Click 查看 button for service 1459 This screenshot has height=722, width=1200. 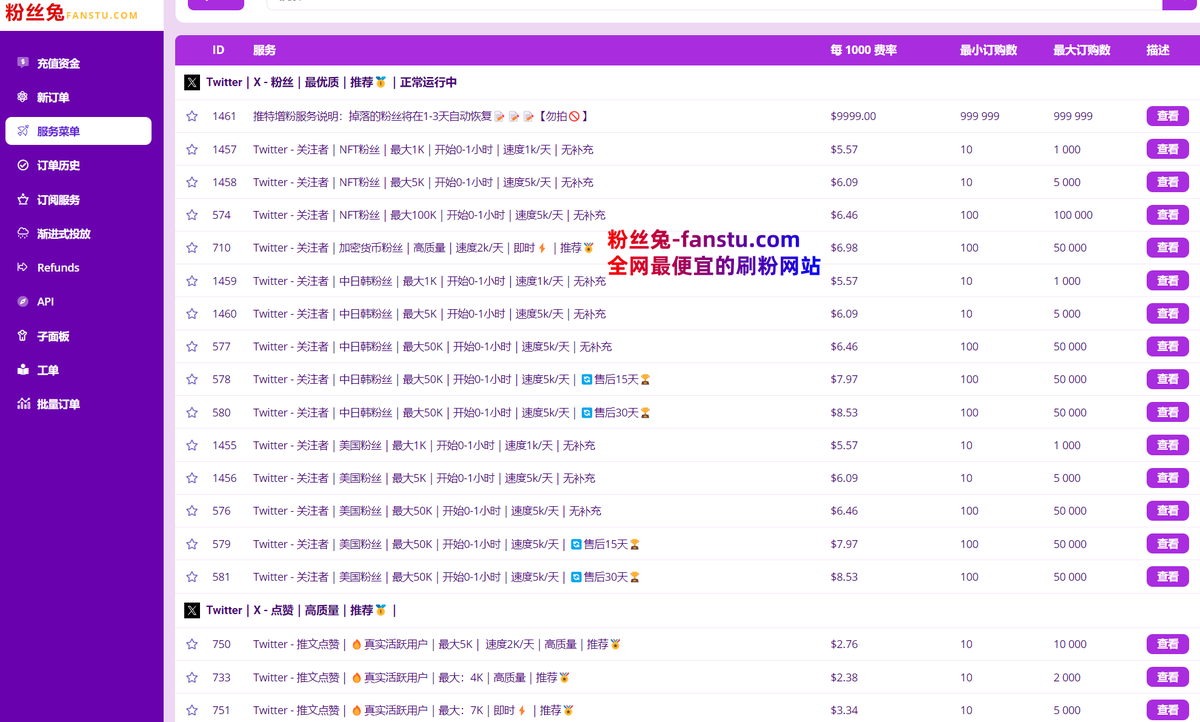(x=1167, y=281)
